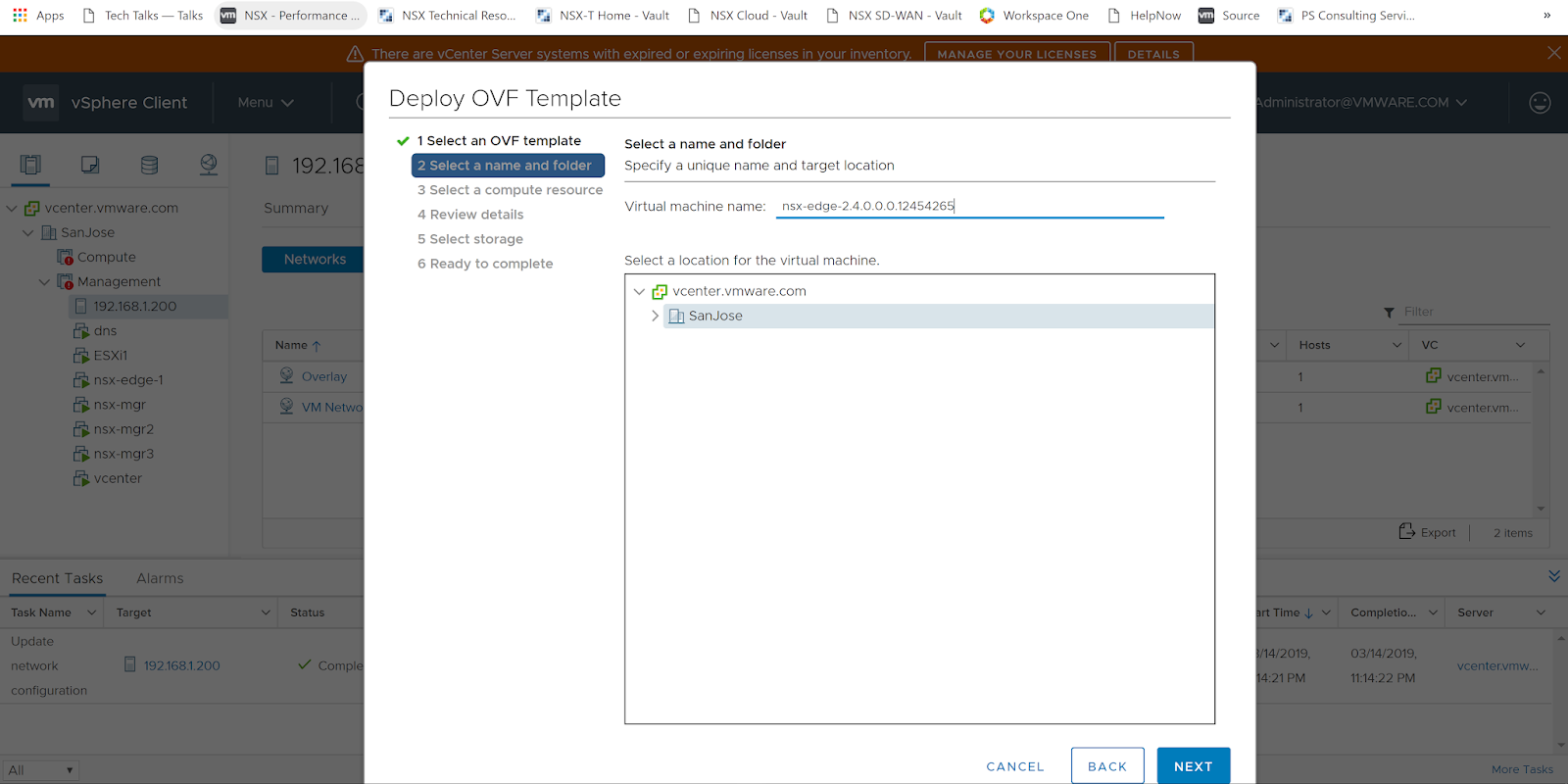Collapse the Recent Tasks panel chevrons
The width and height of the screenshot is (1568, 784).
click(1553, 576)
